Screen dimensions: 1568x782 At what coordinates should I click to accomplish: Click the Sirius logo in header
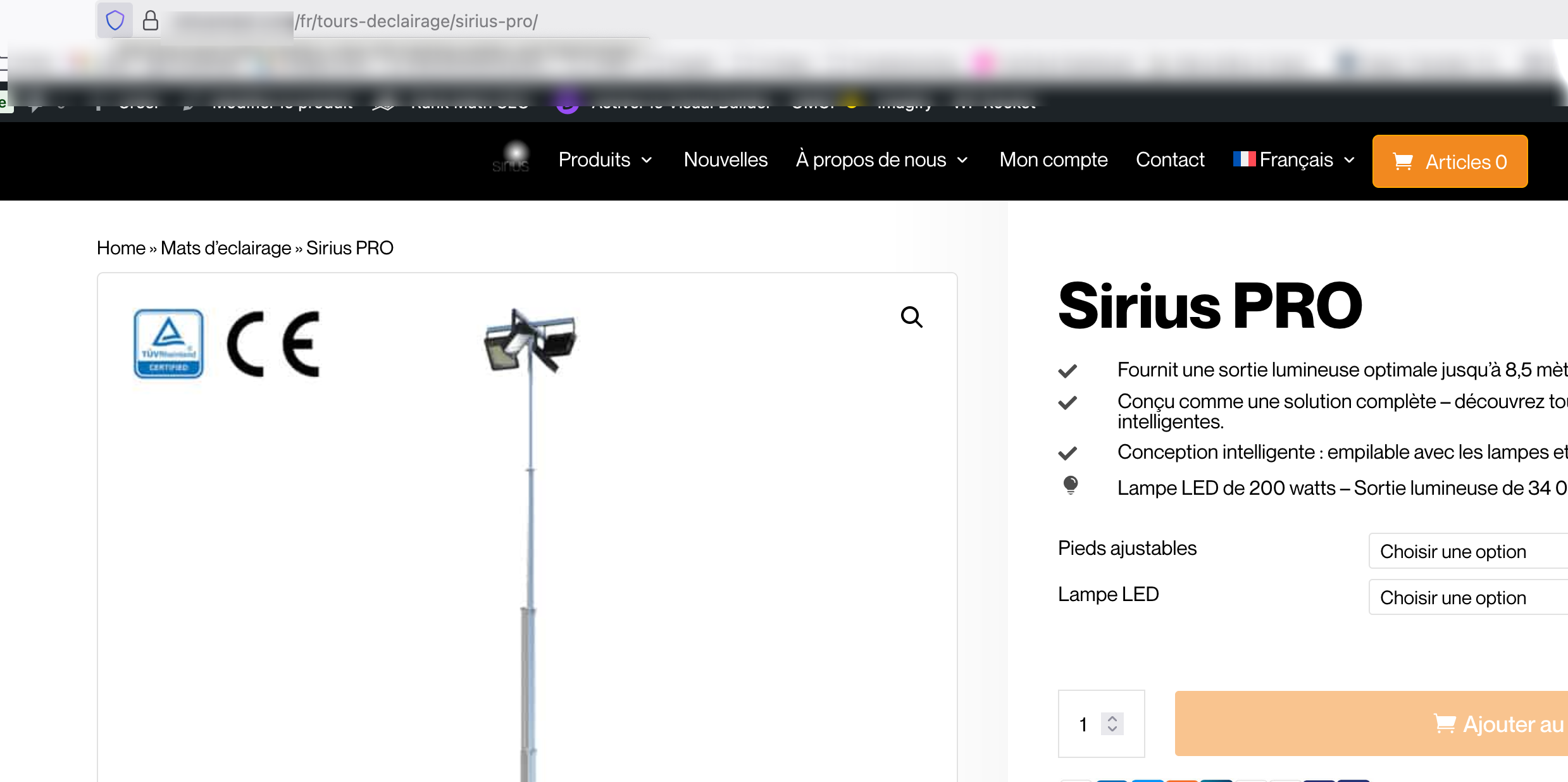[x=511, y=158]
